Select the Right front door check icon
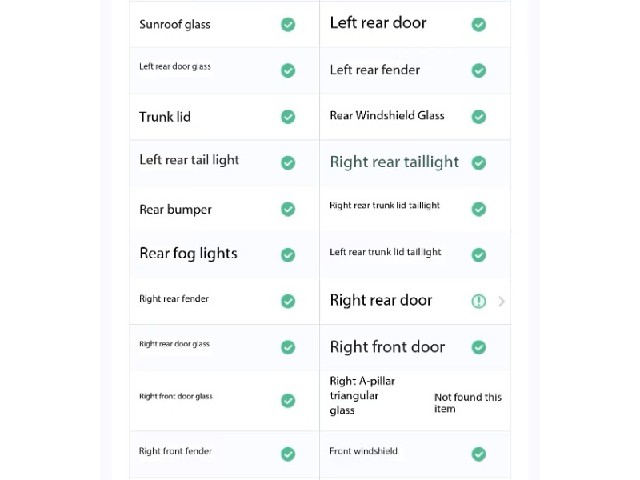Image resolution: width=640 pixels, height=480 pixels. tap(478, 347)
